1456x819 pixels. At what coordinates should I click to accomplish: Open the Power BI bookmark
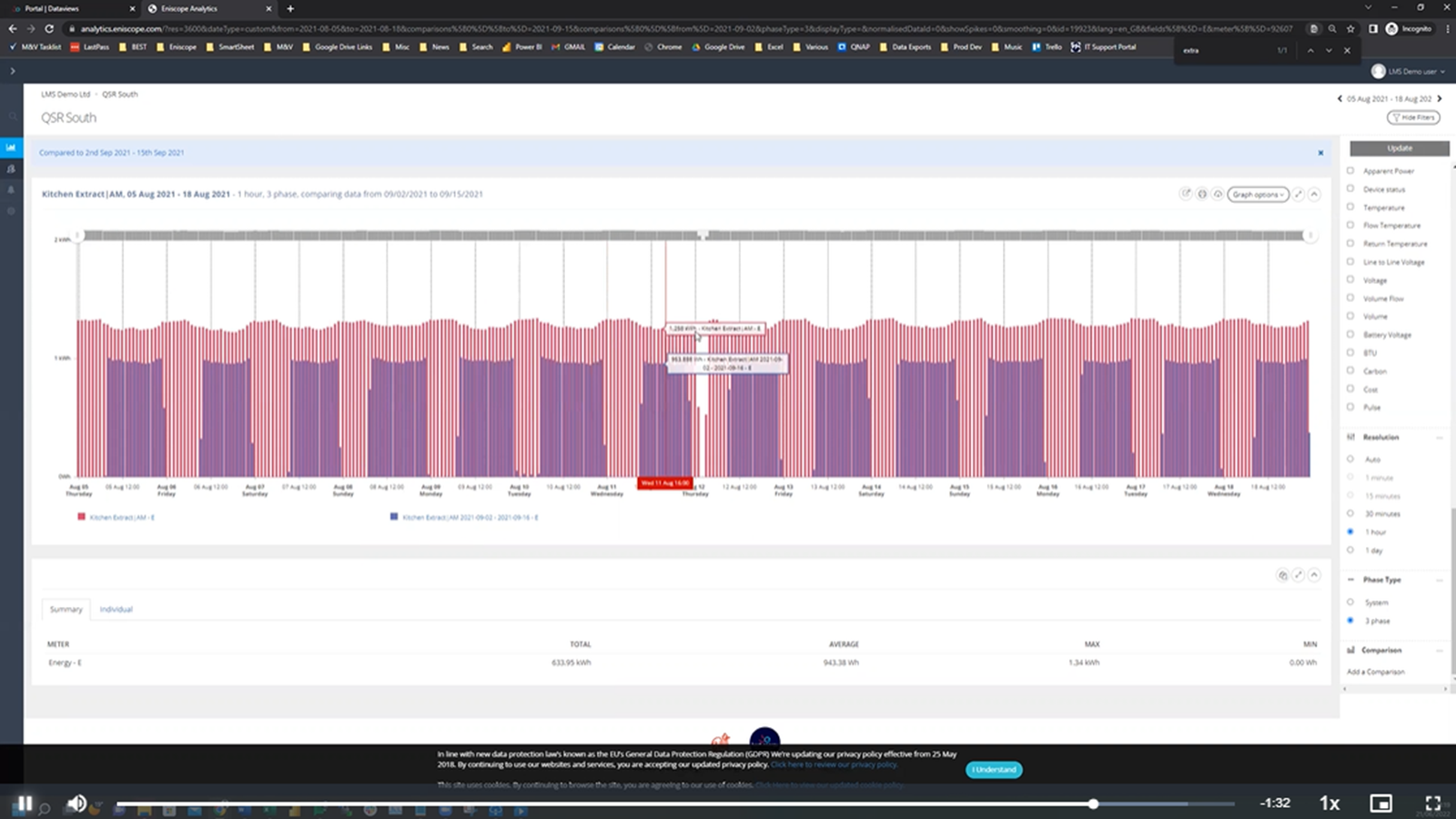click(521, 46)
